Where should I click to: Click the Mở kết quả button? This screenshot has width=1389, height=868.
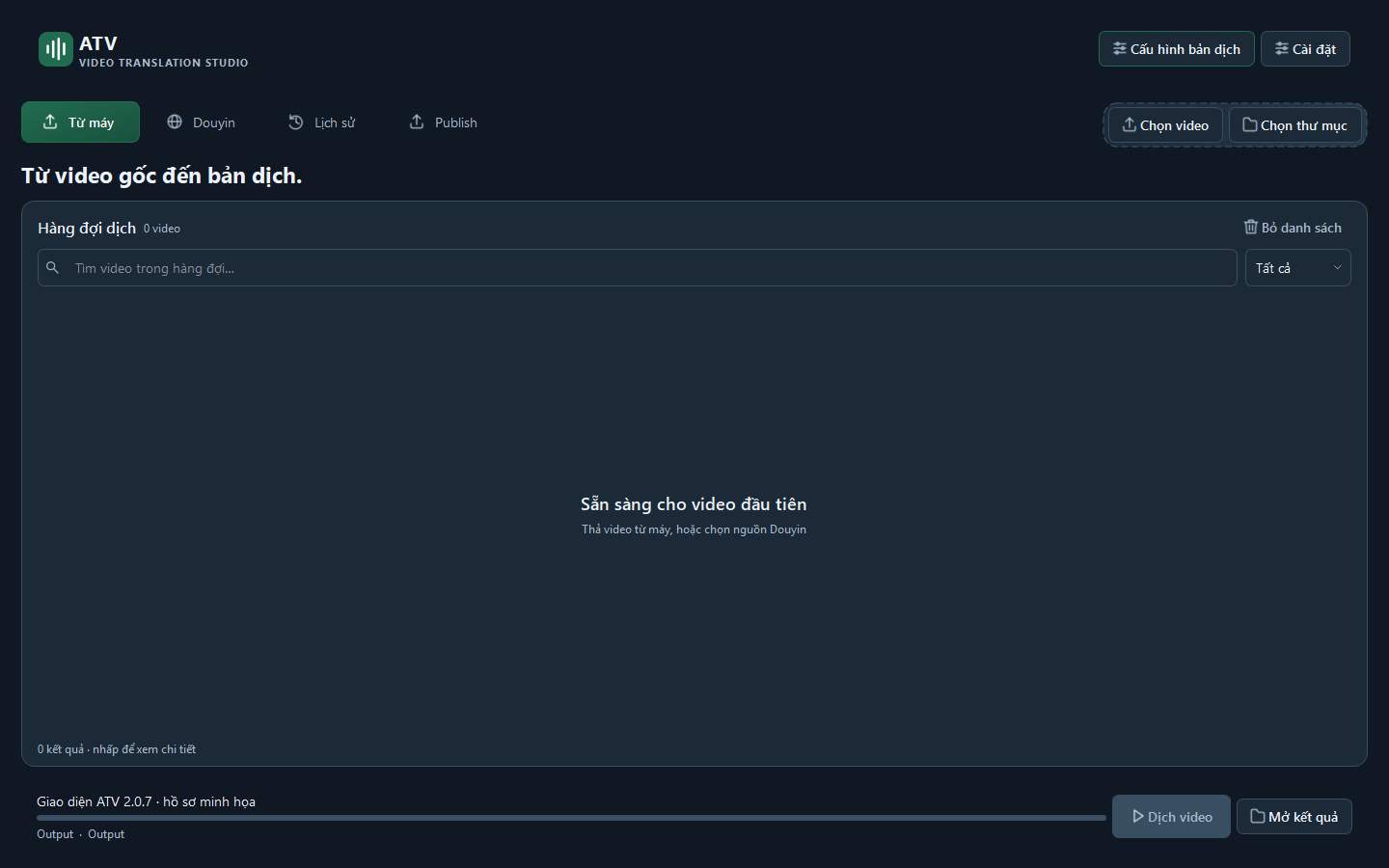[1294, 816]
